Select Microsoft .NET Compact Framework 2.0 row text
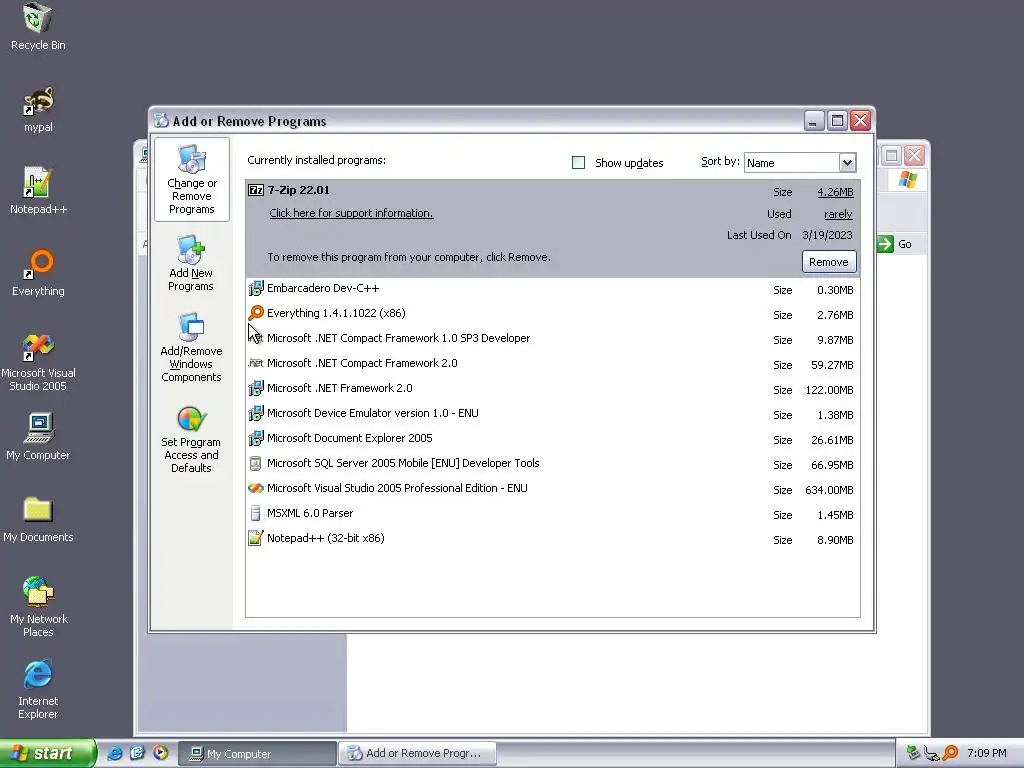Viewport: 1024px width, 768px height. [x=362, y=363]
